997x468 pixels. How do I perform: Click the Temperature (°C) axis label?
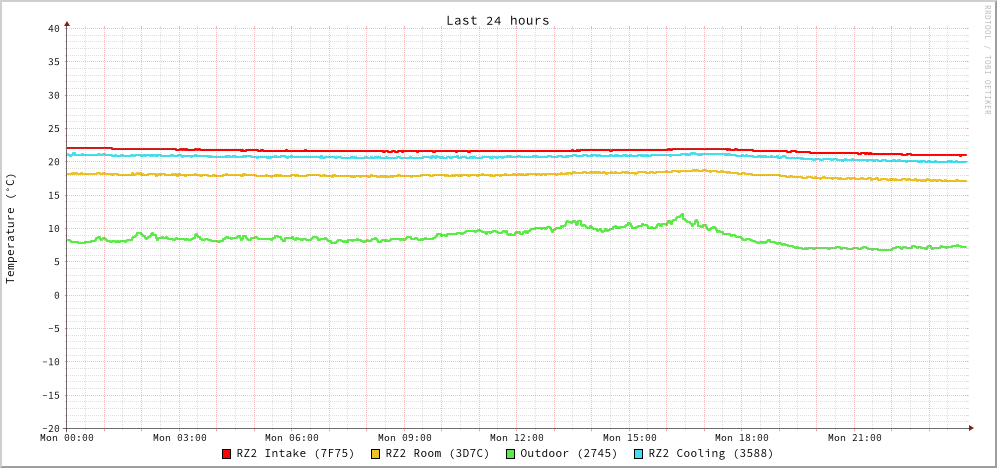[11, 228]
